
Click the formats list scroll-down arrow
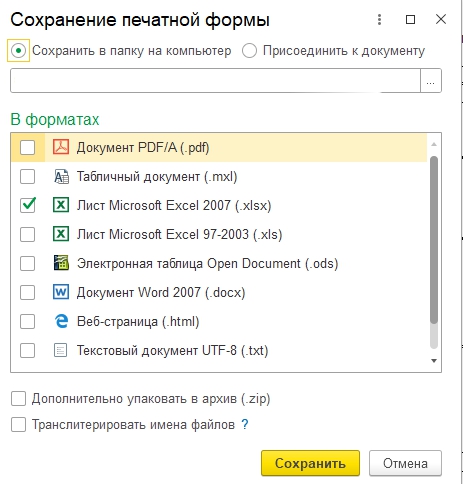pyautogui.click(x=434, y=361)
